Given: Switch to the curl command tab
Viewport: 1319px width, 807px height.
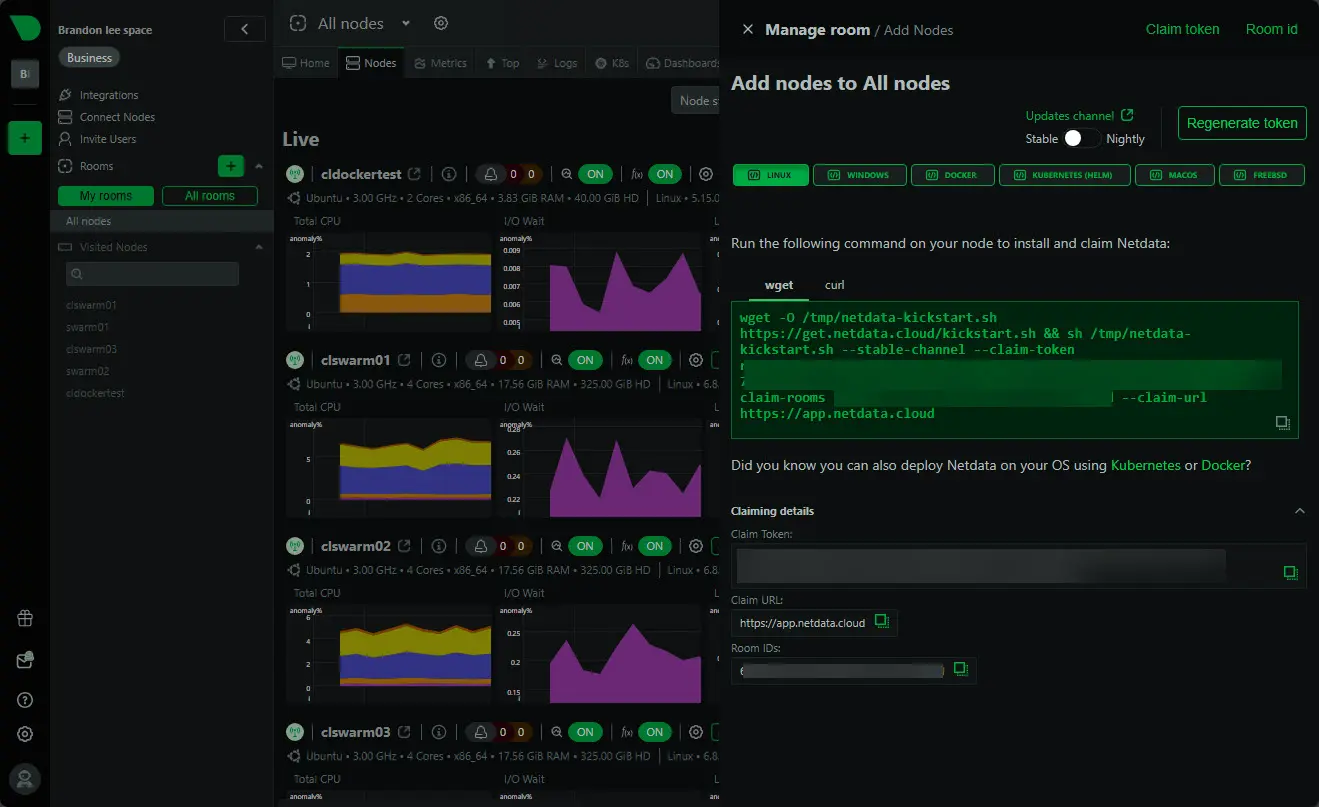Looking at the screenshot, I should (834, 285).
